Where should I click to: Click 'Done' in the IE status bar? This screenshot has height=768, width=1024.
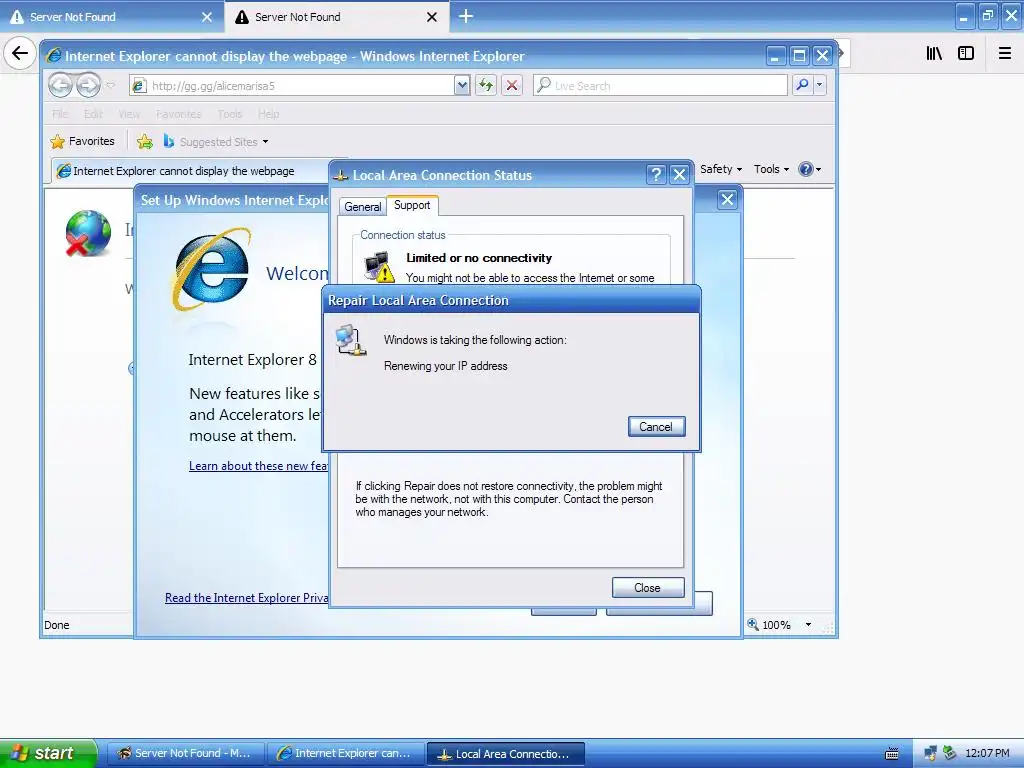pos(57,625)
